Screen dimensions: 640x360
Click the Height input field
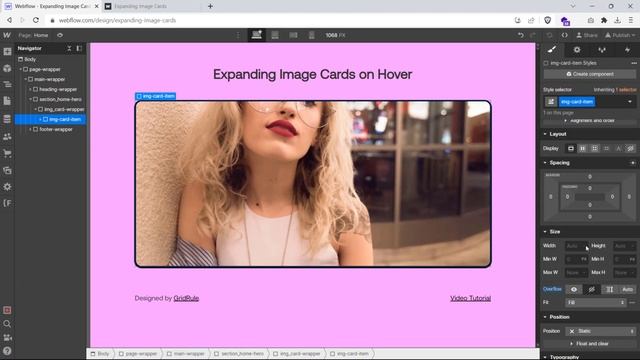624,246
